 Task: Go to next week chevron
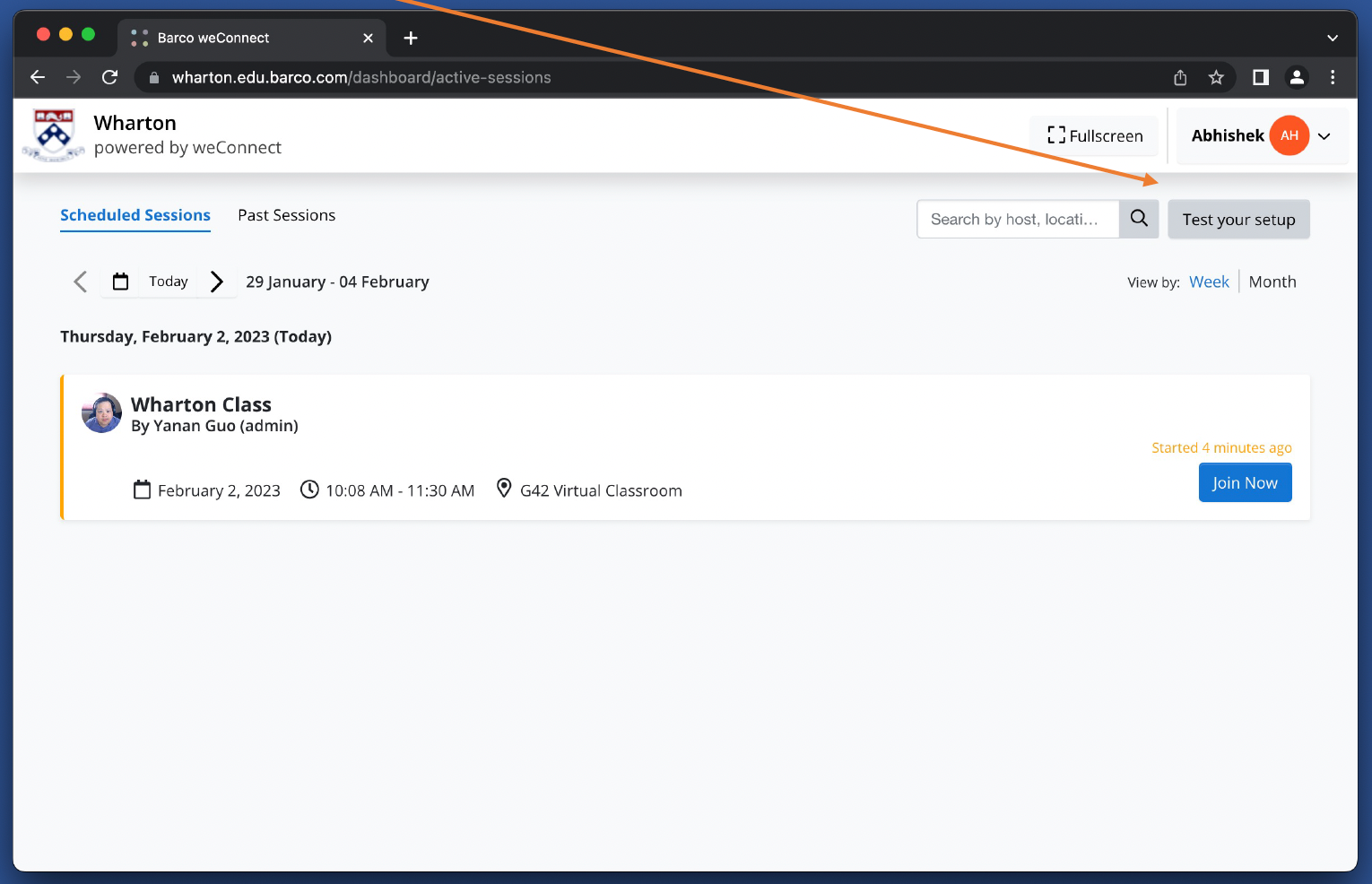[216, 282]
